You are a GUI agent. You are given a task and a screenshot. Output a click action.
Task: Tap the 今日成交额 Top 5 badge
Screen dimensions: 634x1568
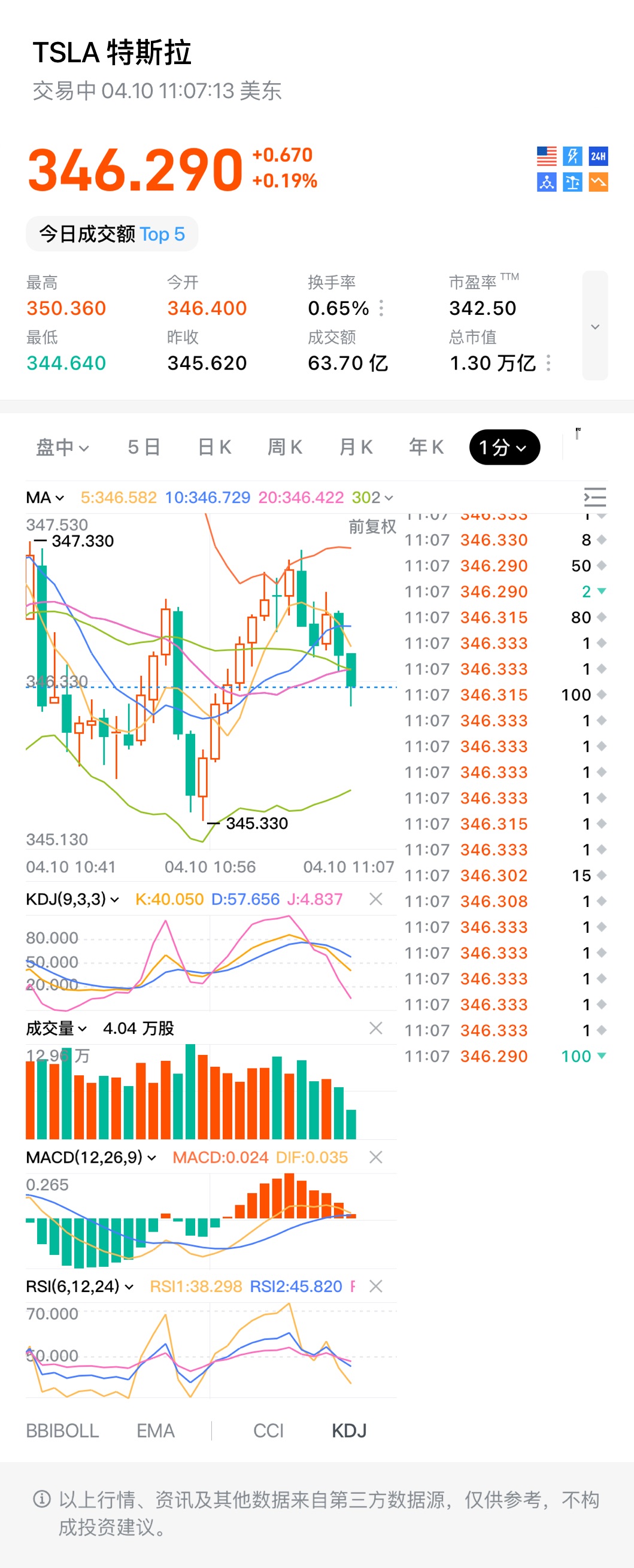pos(112,233)
